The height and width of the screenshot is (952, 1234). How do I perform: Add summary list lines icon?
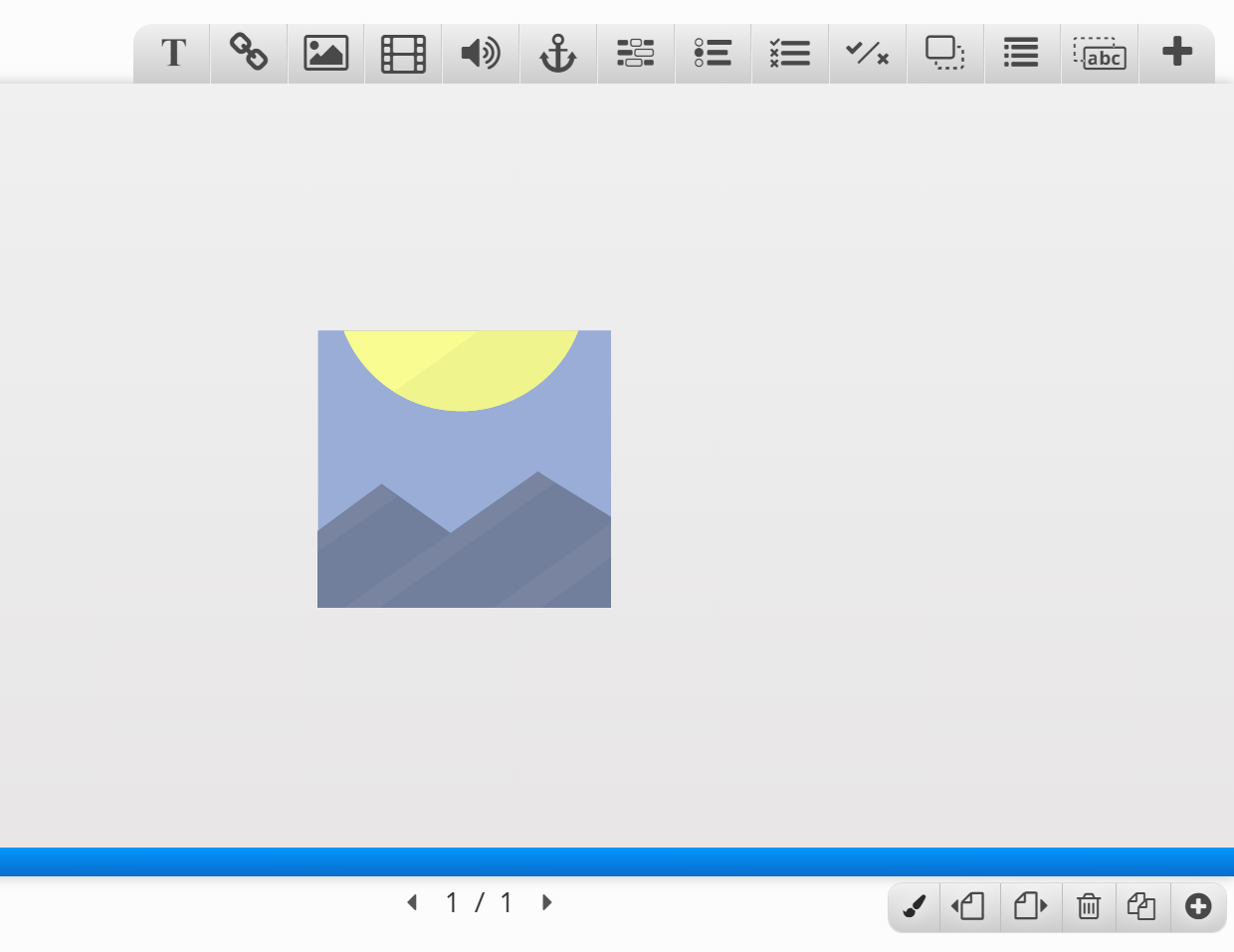click(1022, 53)
